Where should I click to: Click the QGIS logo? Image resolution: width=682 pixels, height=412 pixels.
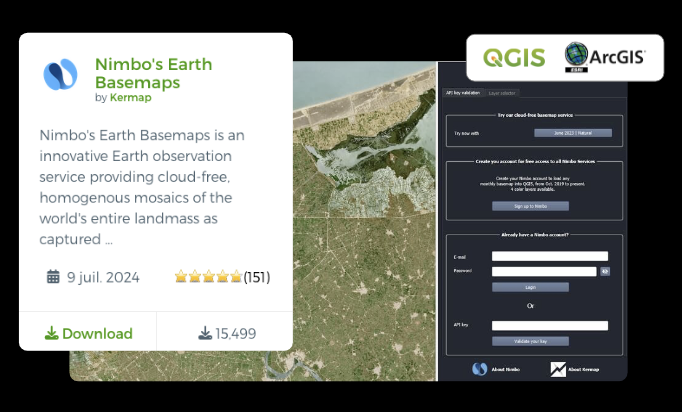pos(514,57)
